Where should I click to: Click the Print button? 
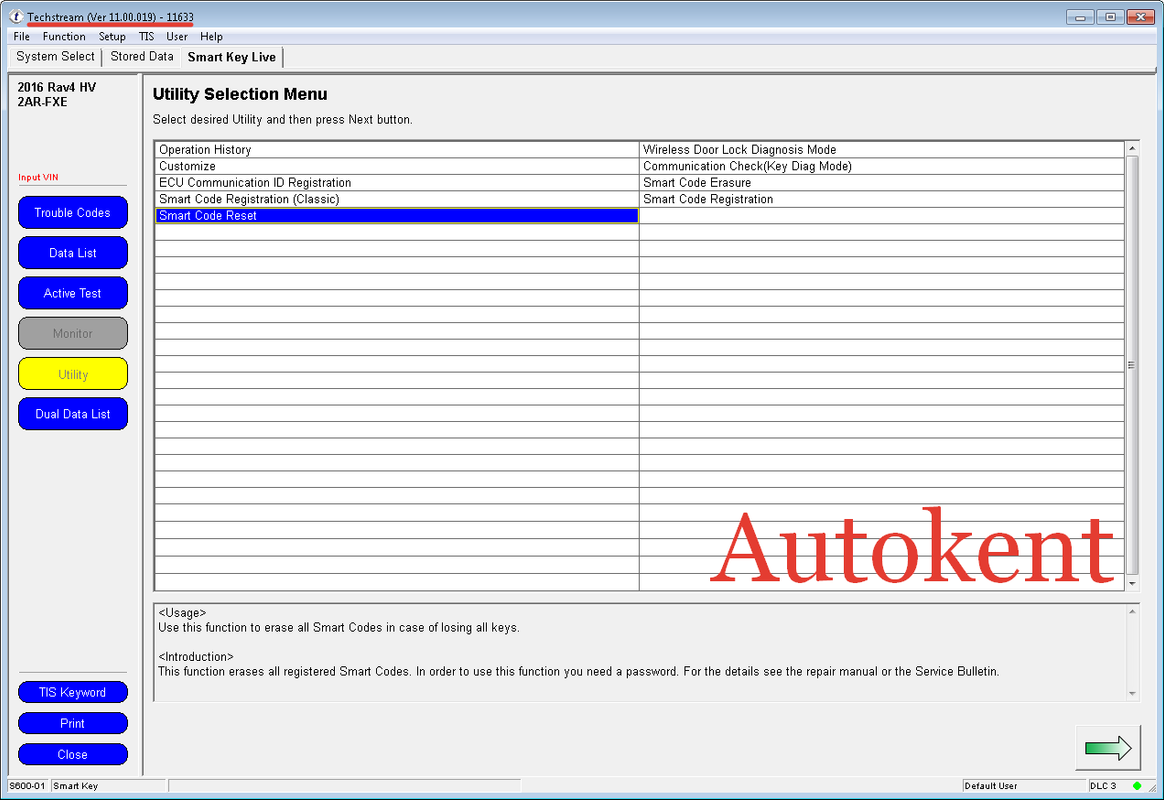coord(73,724)
